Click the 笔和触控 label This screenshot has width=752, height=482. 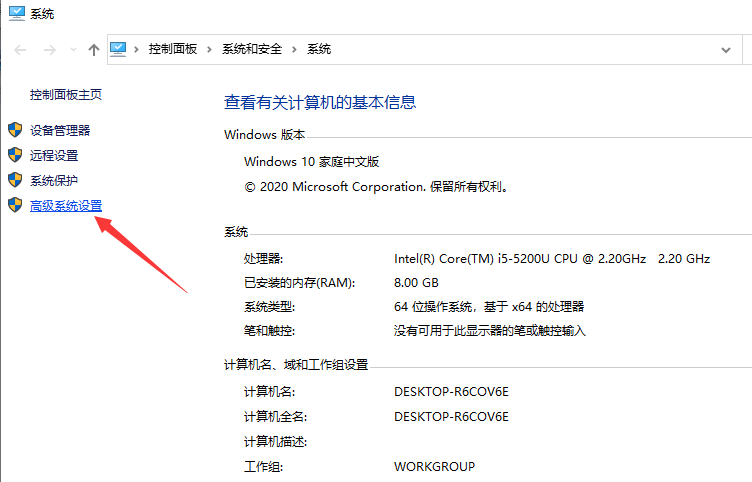[x=269, y=331]
